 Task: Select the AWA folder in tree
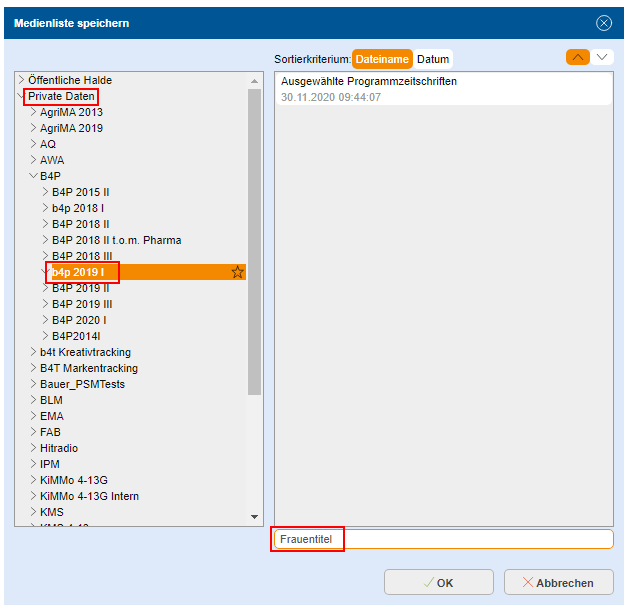pos(52,160)
